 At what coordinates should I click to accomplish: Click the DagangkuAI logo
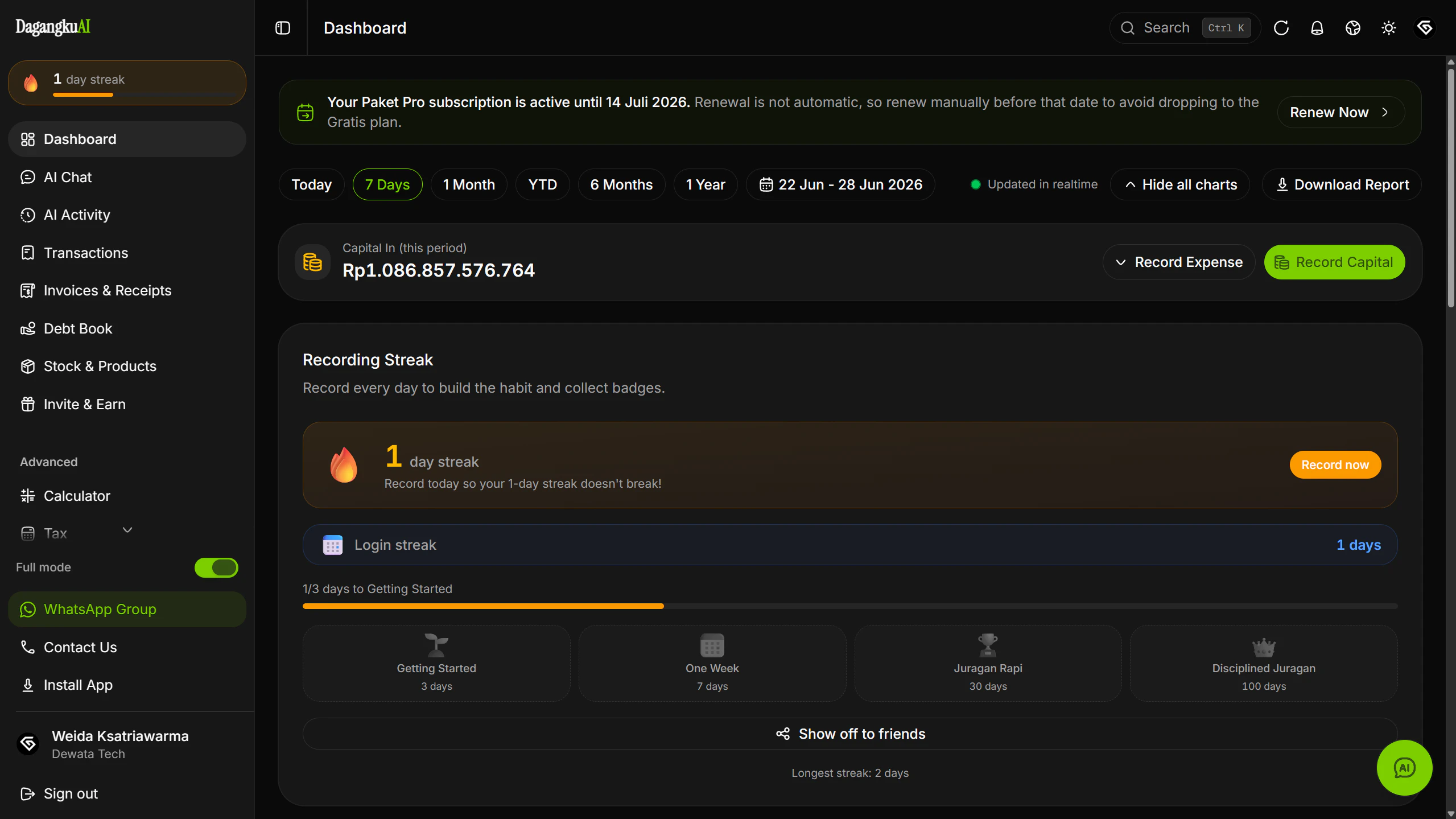[53, 27]
